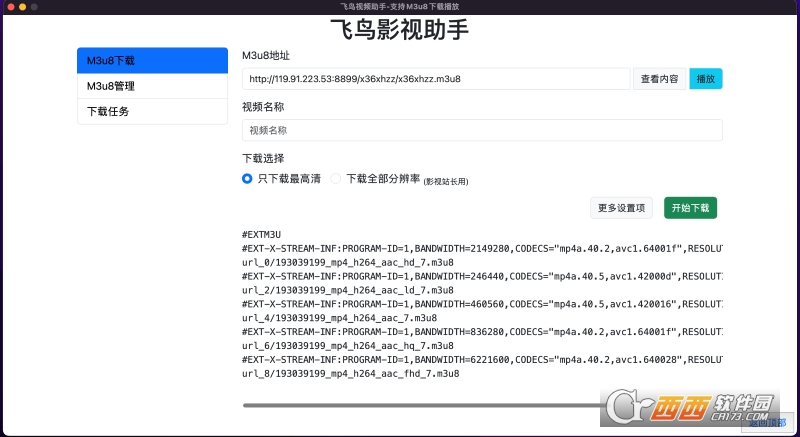Screen dimensions: 800x437
Task: Click the url_2 ld_7.m3u8 line
Action: pyautogui.click(x=348, y=290)
